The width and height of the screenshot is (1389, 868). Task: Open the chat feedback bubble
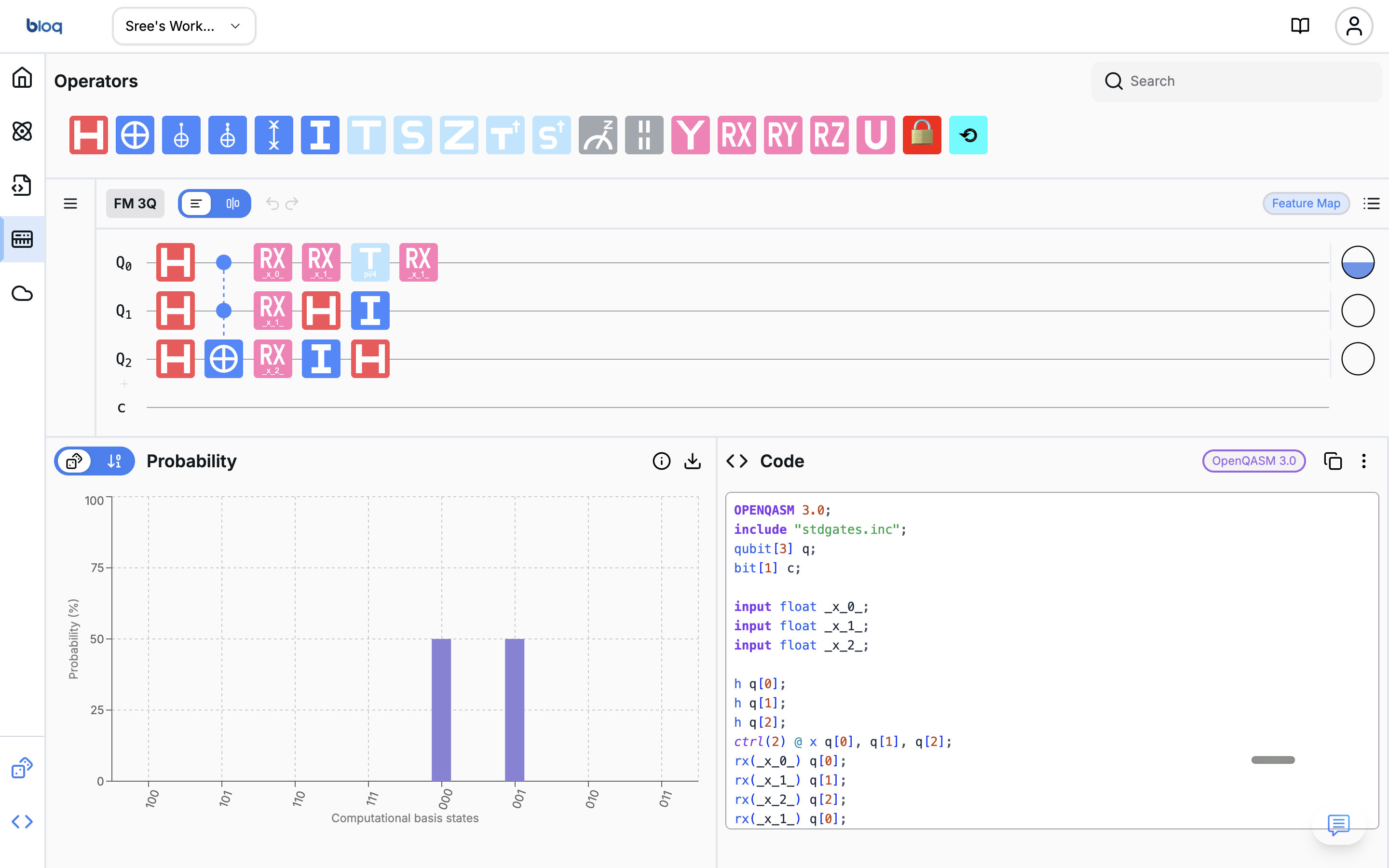1338,825
